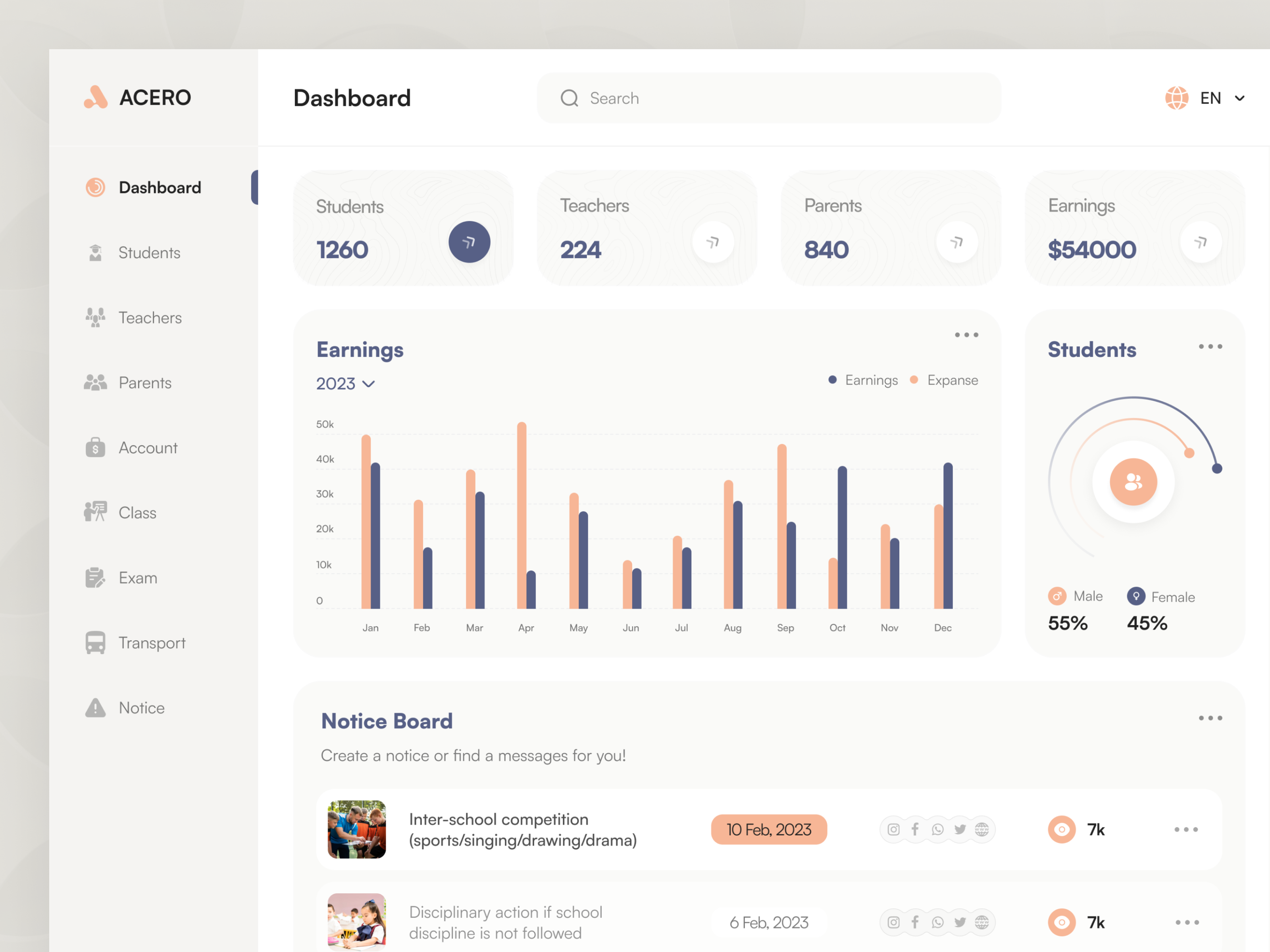This screenshot has width=1270, height=952.
Task: Open the three-dot menu on the Earnings chart
Action: pos(966,334)
